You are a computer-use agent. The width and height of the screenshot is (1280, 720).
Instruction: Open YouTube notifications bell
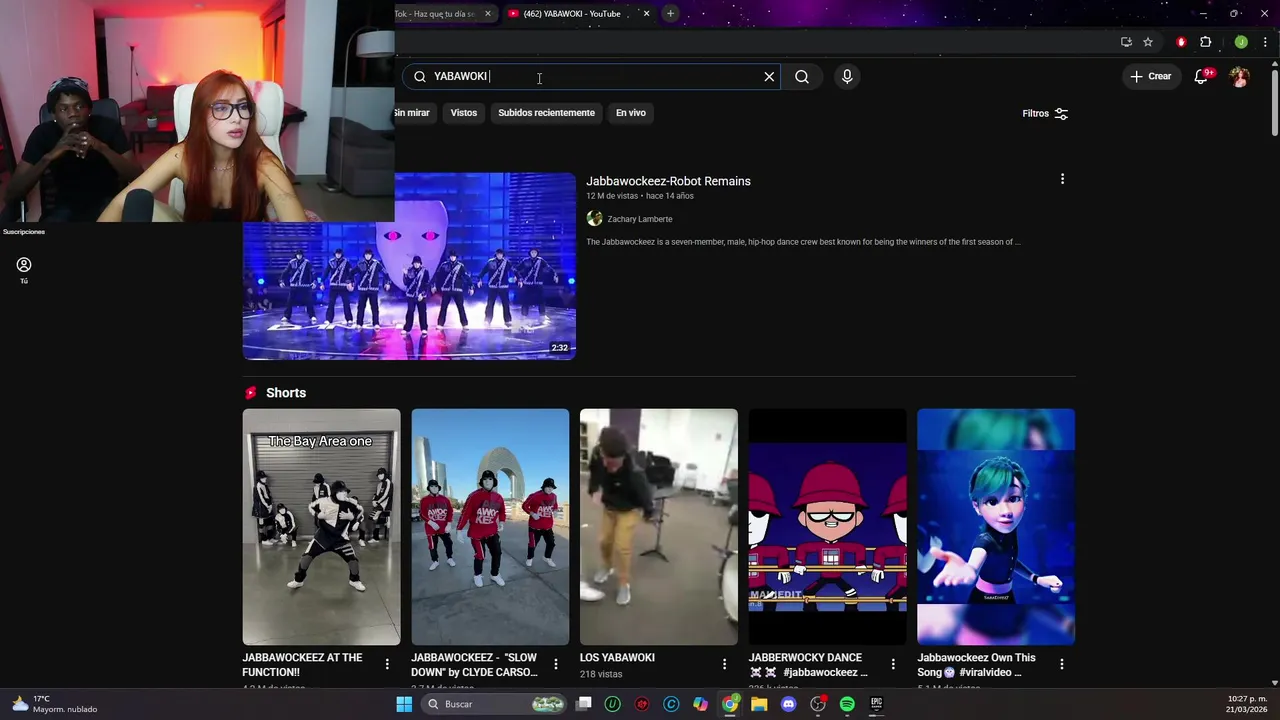coord(1202,77)
